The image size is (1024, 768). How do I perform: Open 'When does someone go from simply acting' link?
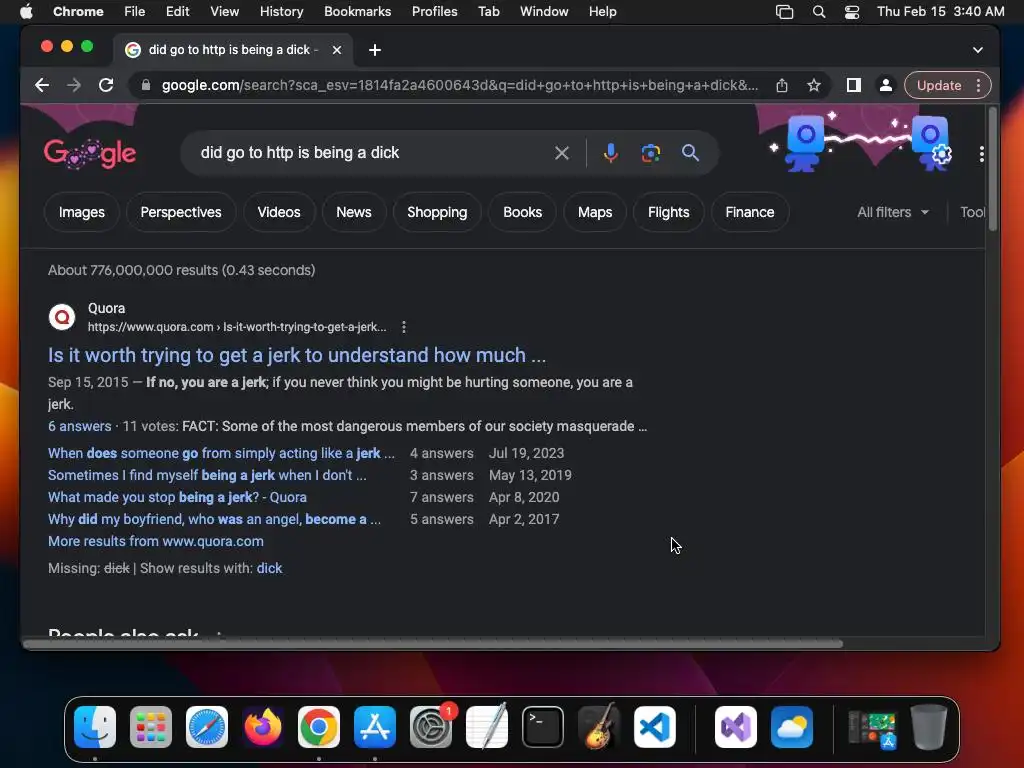coord(221,453)
